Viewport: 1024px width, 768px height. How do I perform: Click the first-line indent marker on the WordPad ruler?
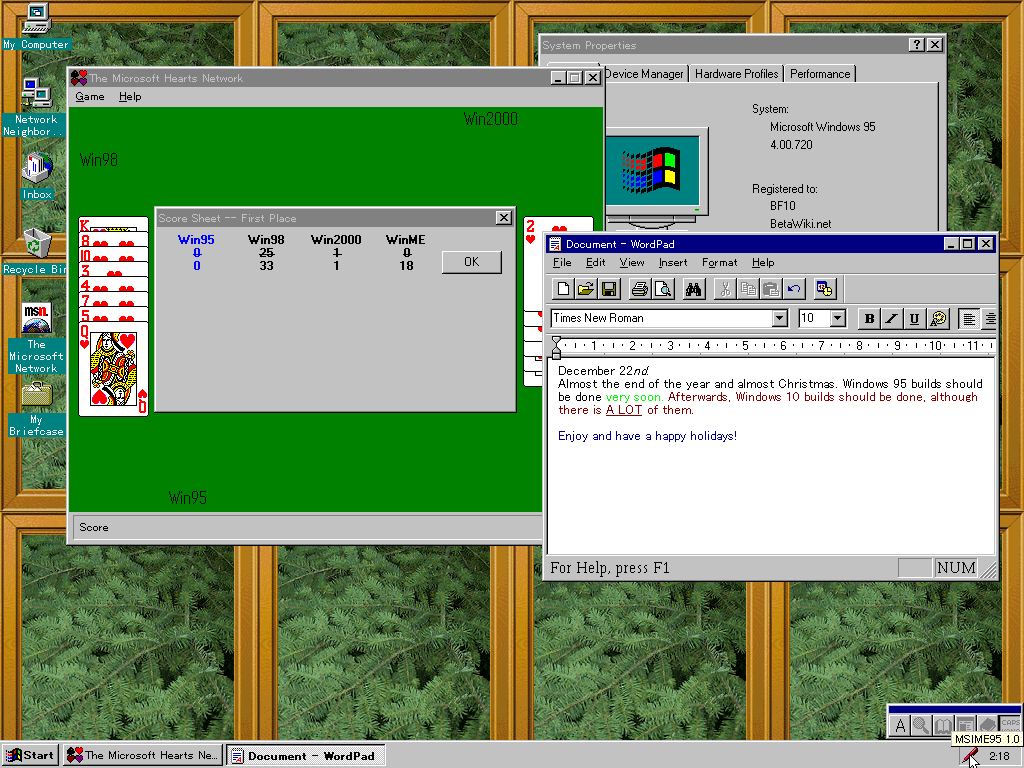[556, 340]
